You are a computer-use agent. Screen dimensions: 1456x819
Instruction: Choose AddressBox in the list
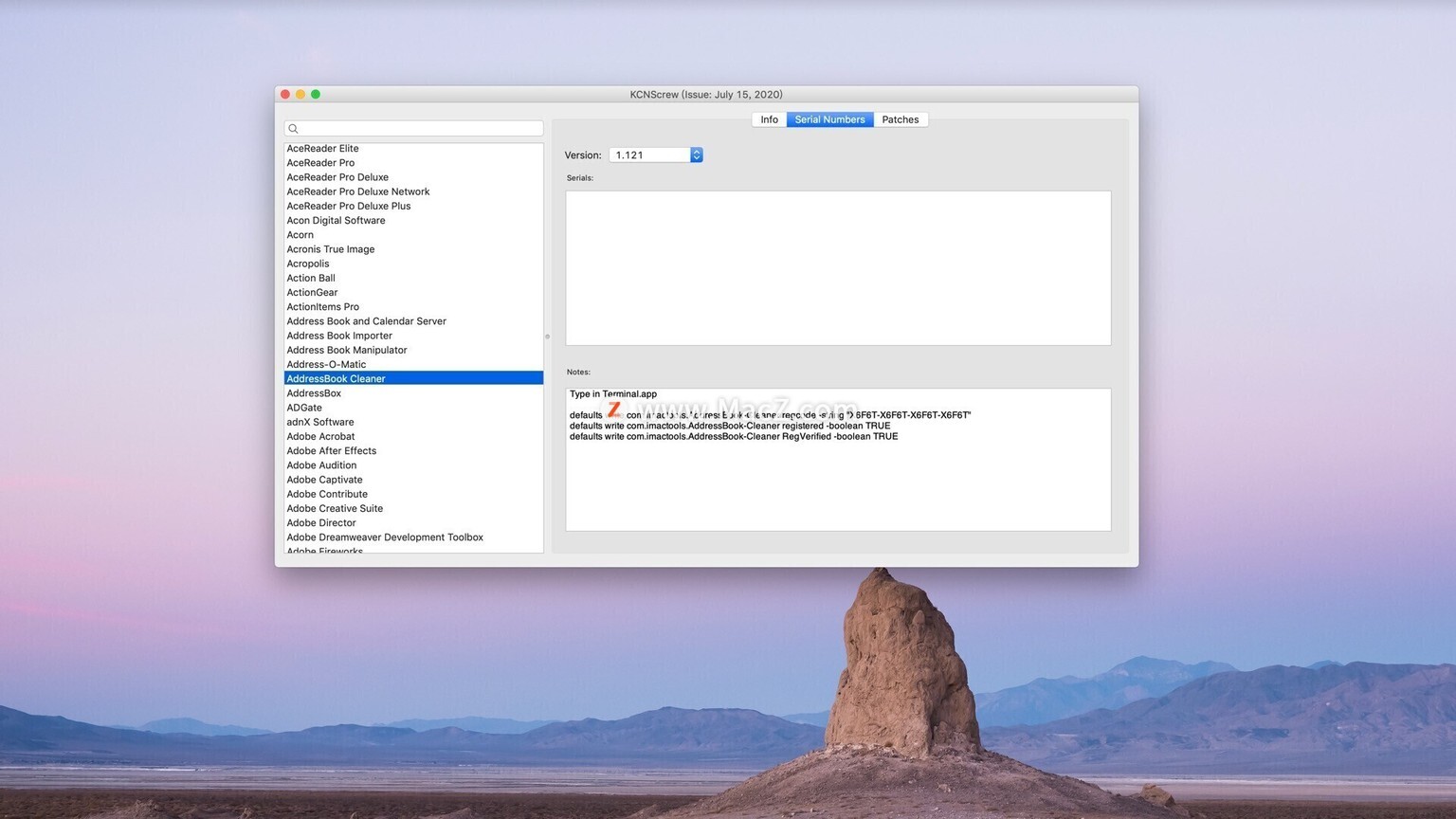tap(413, 393)
